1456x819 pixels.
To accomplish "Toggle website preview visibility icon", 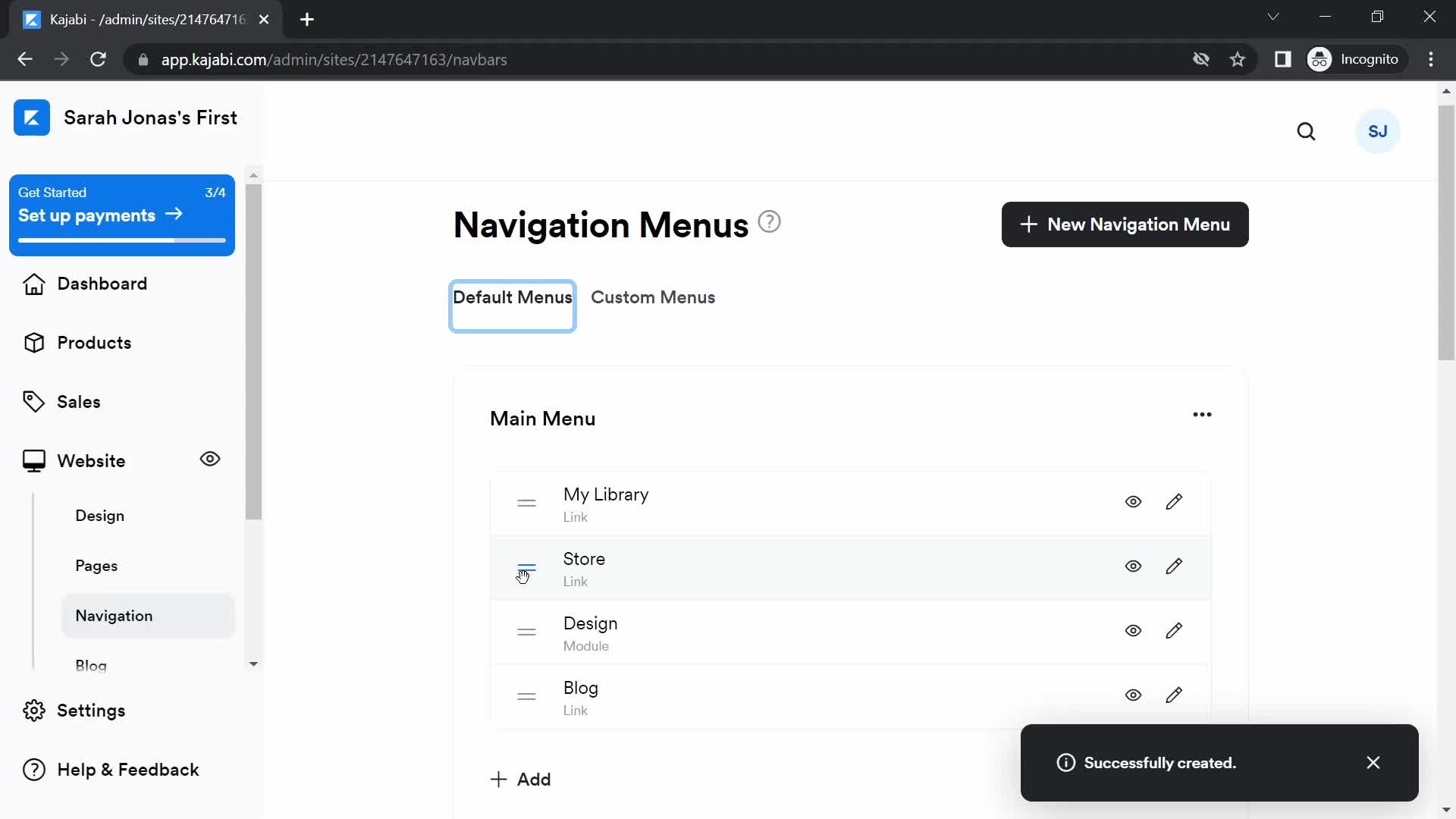I will point(209,459).
